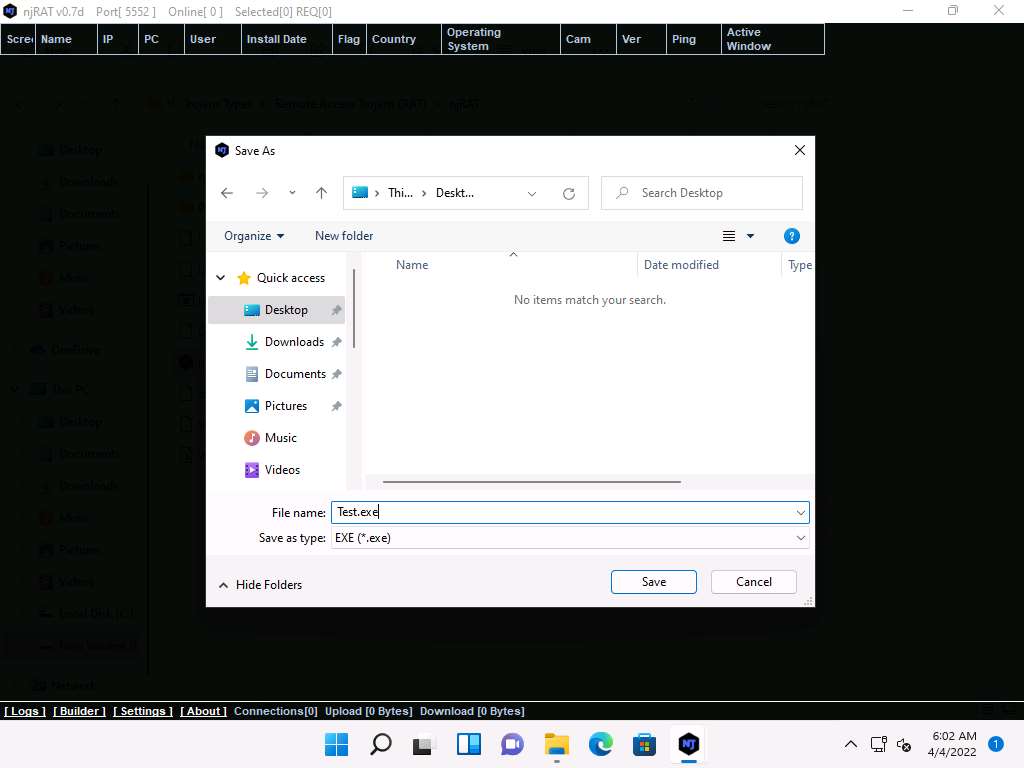Image resolution: width=1024 pixels, height=768 pixels.
Task: Select Downloads in the navigation pane
Action: click(x=293, y=342)
